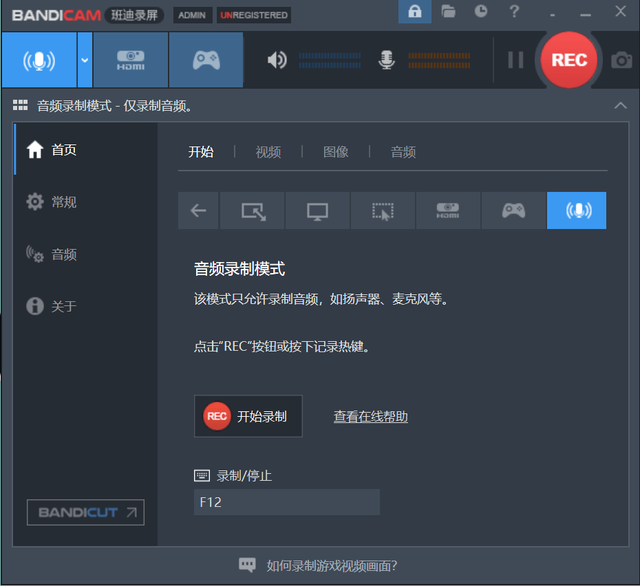Switch to the 图像 tab
Viewport: 640px width, 586px height.
(336, 152)
